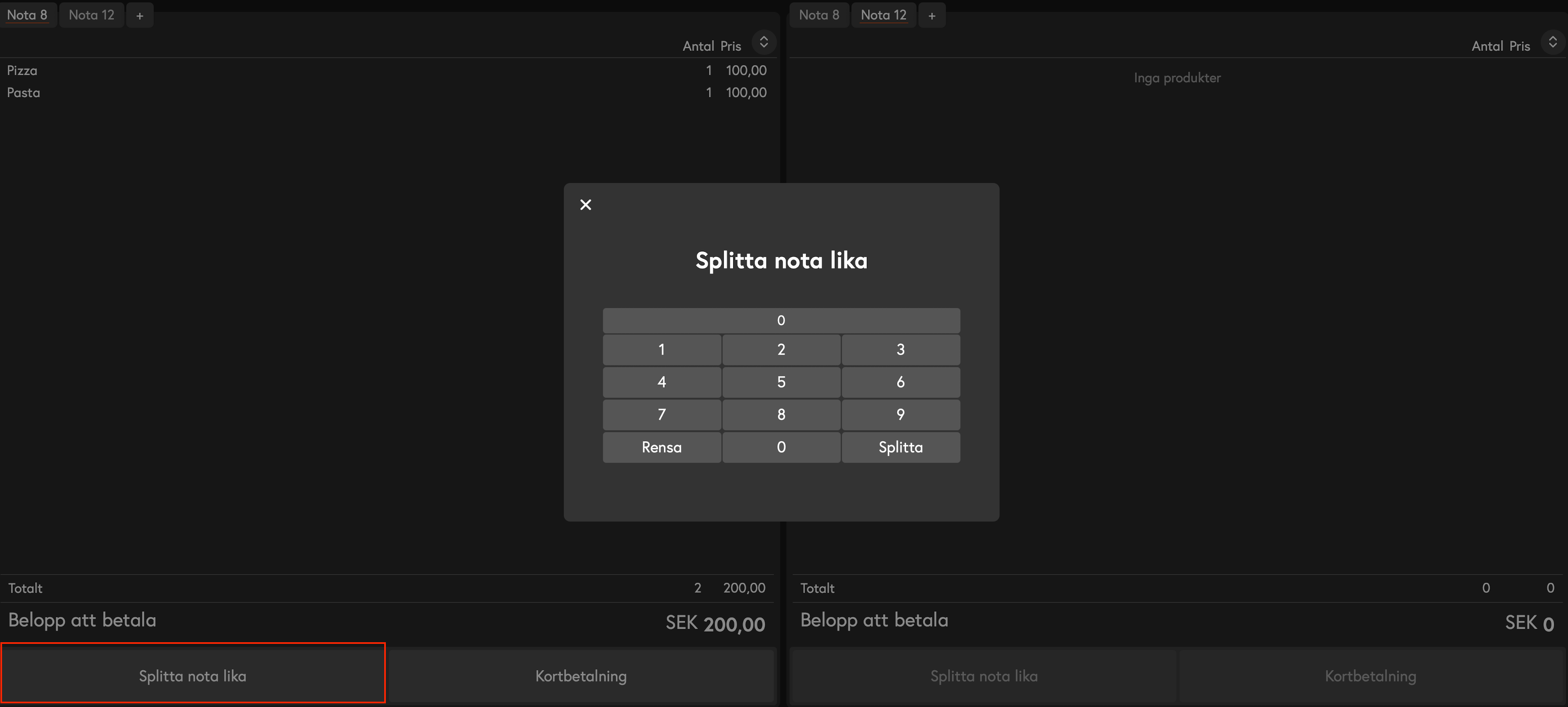Viewport: 1568px width, 707px height.
Task: Select Nota 8 tab in left pane
Action: pyautogui.click(x=27, y=15)
